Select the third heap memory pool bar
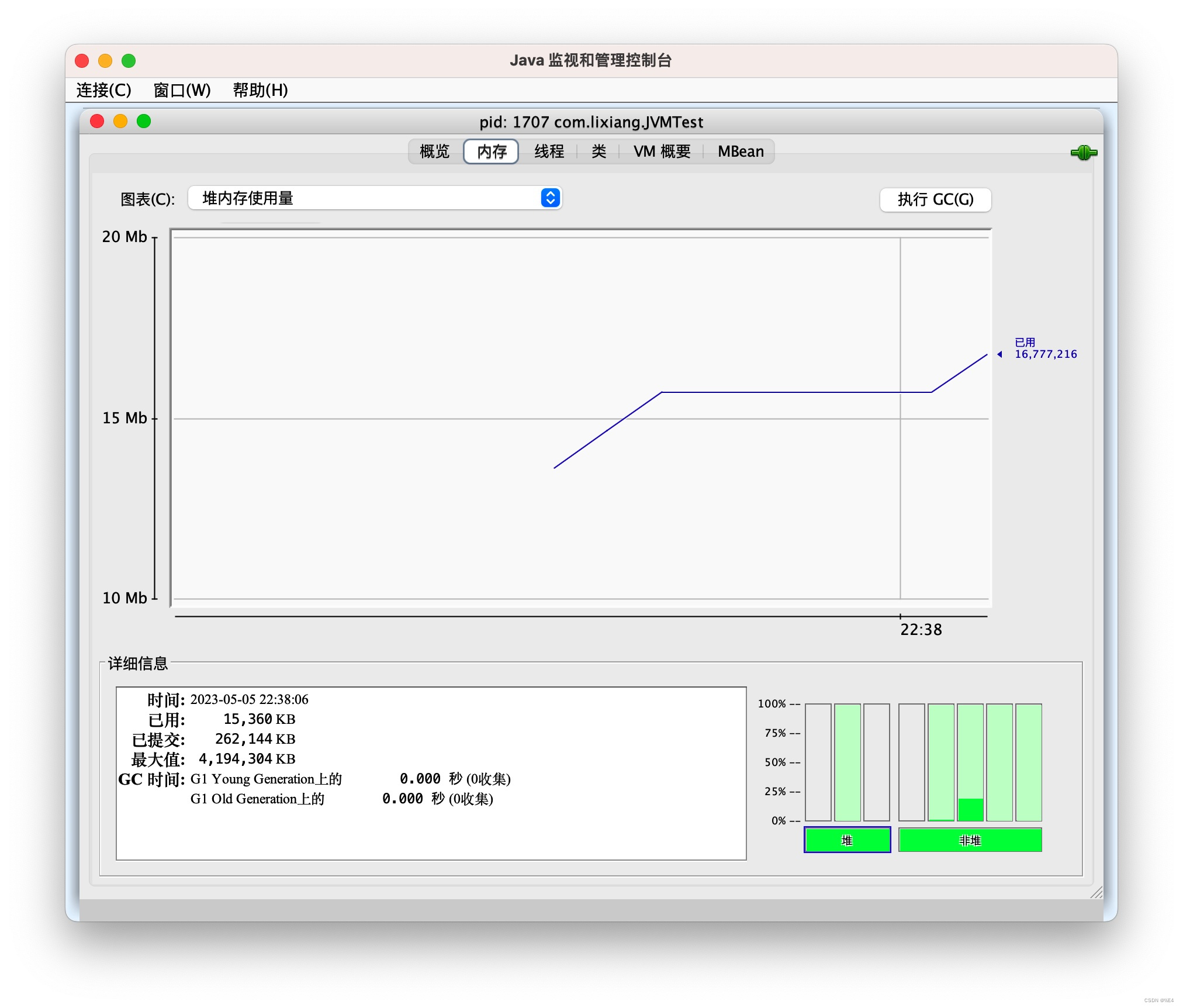 [876, 762]
